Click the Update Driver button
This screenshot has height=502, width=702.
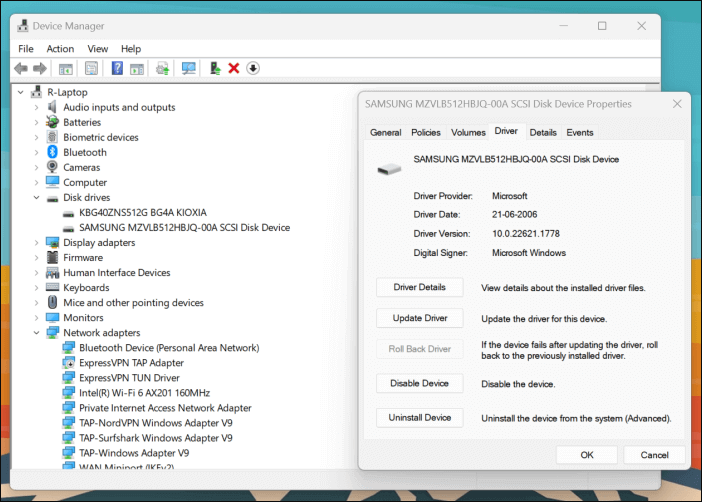tap(419, 318)
